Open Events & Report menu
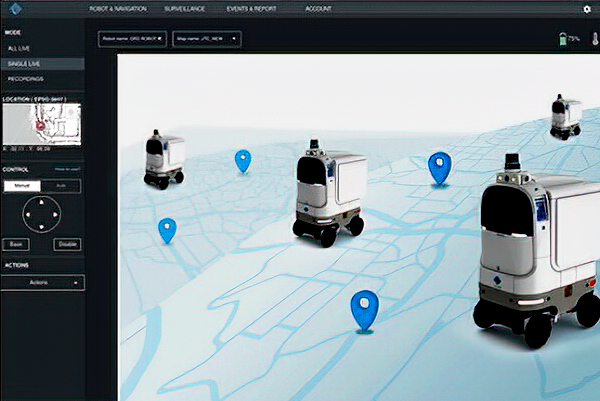600x401 pixels. click(x=251, y=9)
